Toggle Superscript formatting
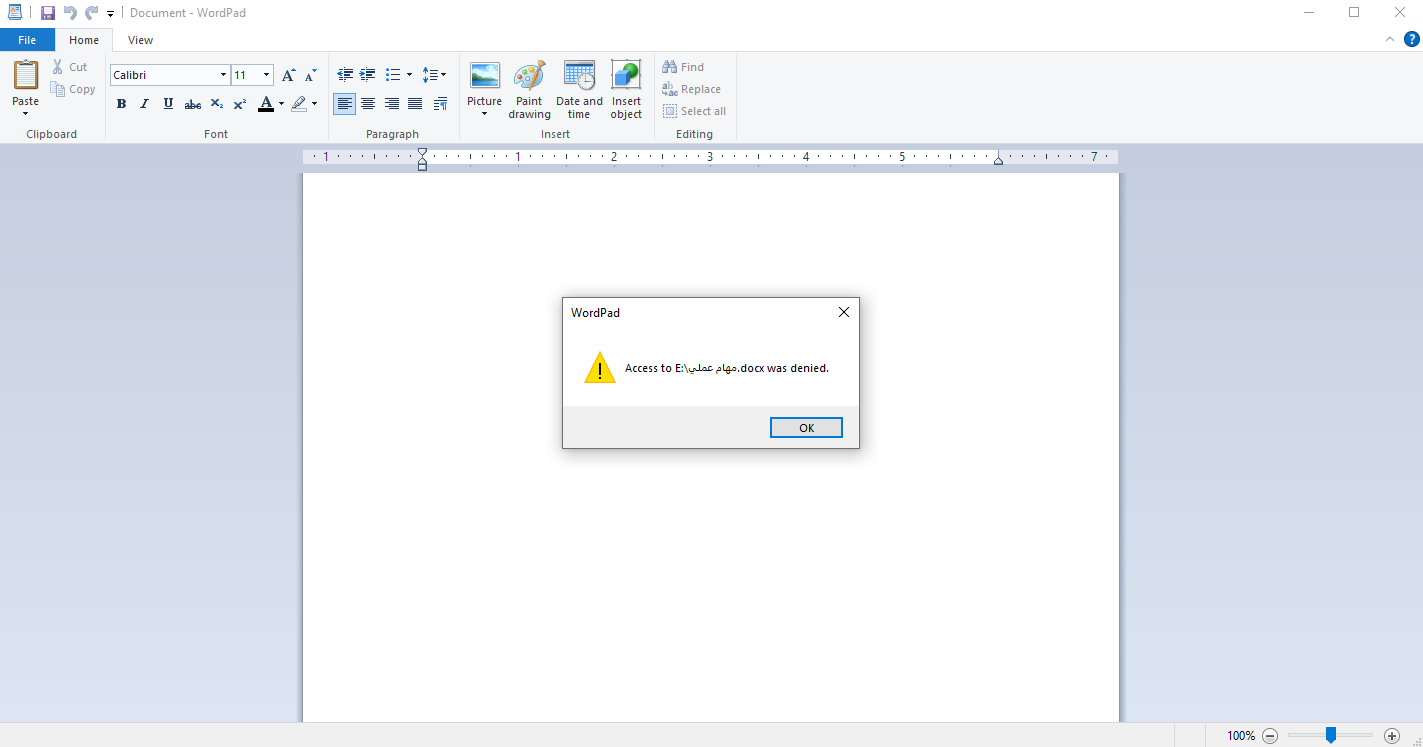 (240, 104)
